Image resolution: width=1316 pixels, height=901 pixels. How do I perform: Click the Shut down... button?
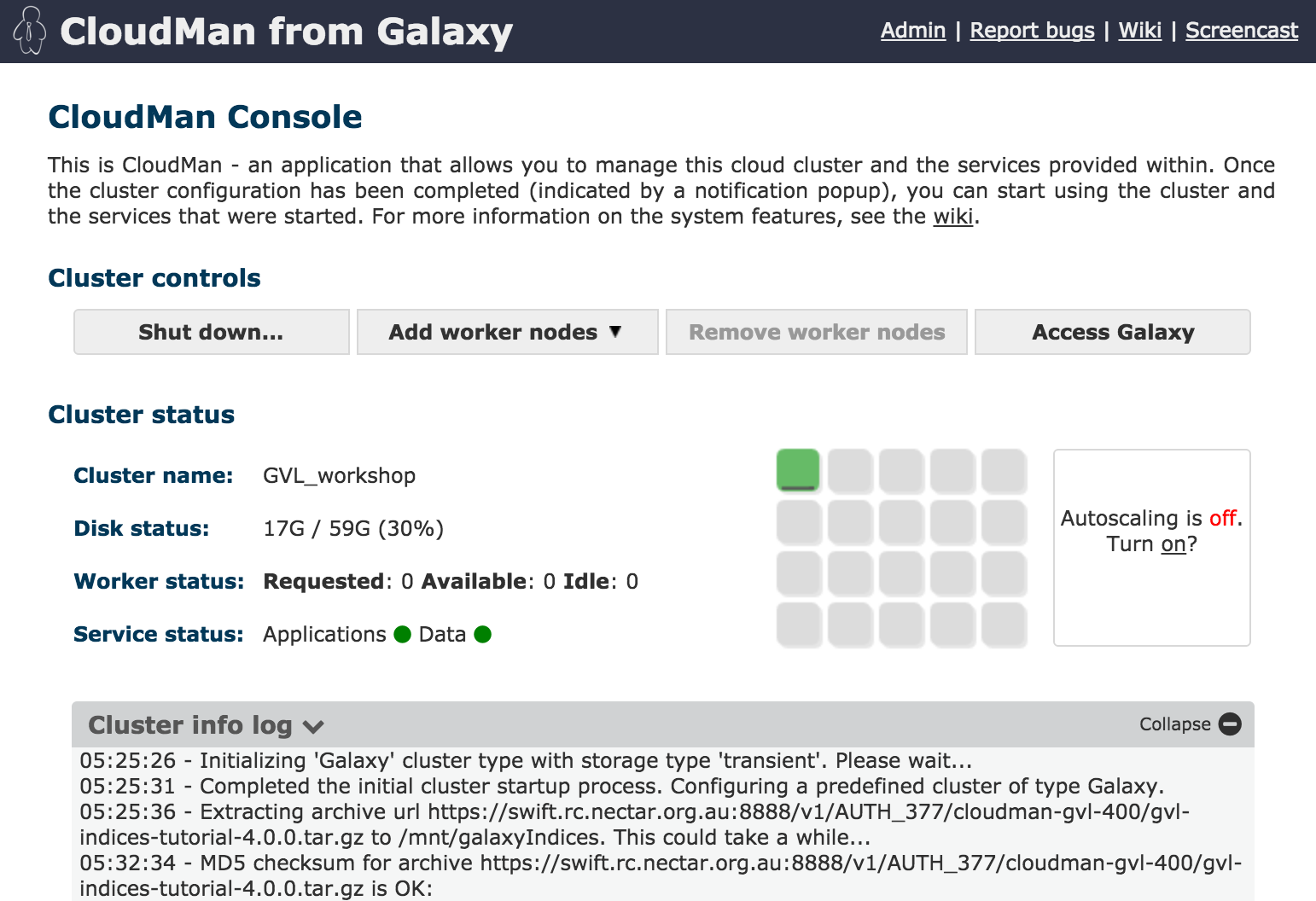(212, 332)
